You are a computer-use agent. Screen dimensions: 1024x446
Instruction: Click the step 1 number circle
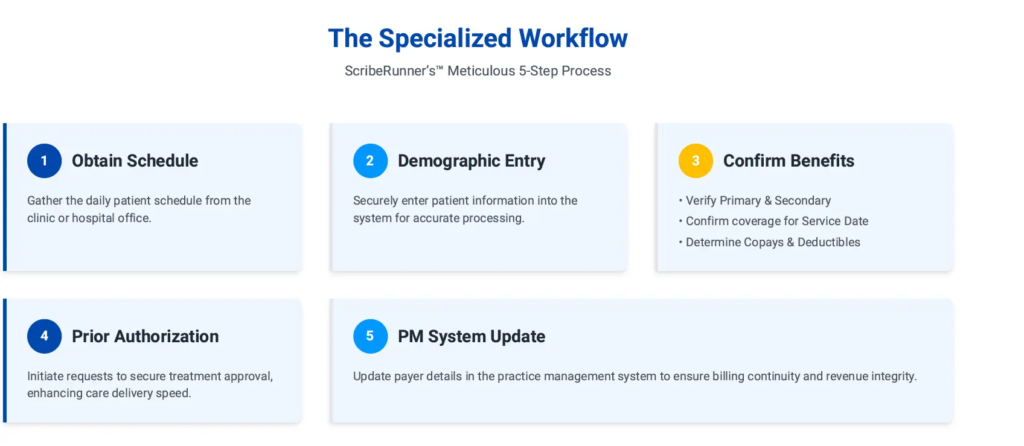click(44, 161)
